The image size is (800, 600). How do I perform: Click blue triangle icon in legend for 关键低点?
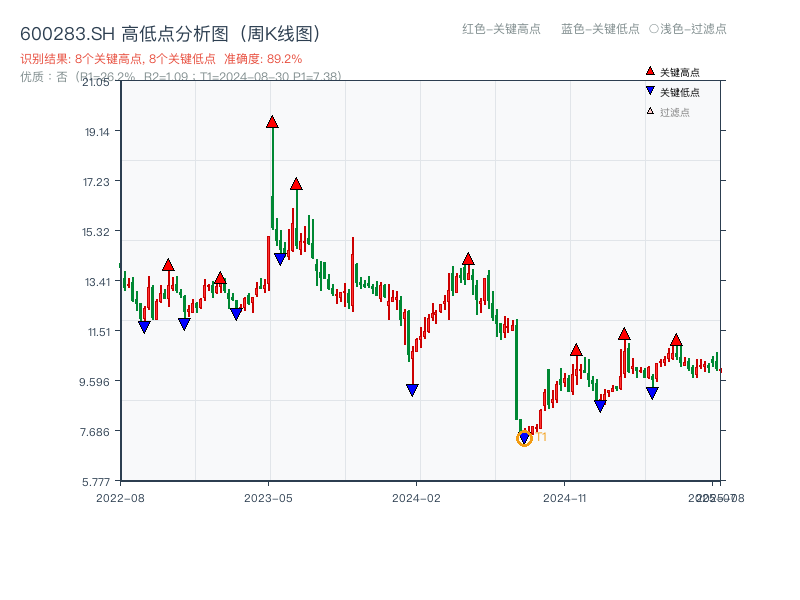(x=650, y=91)
